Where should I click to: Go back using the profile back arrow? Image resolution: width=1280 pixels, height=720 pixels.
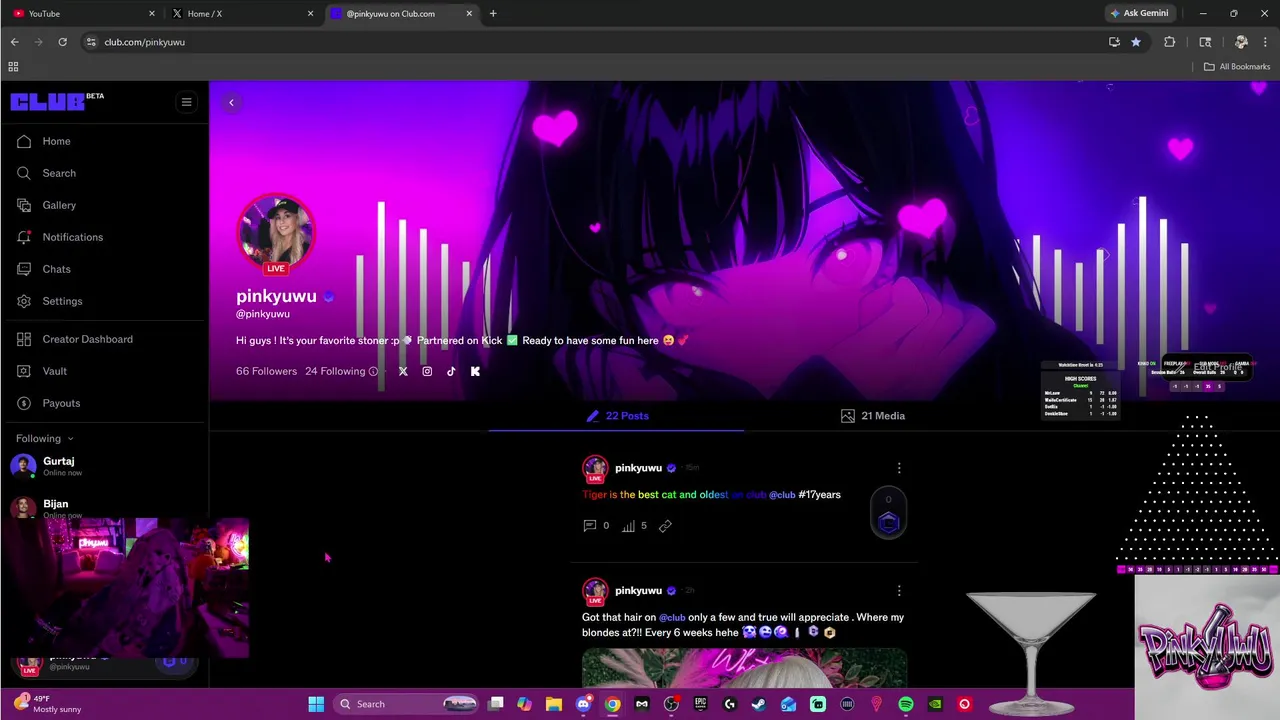pyautogui.click(x=231, y=102)
